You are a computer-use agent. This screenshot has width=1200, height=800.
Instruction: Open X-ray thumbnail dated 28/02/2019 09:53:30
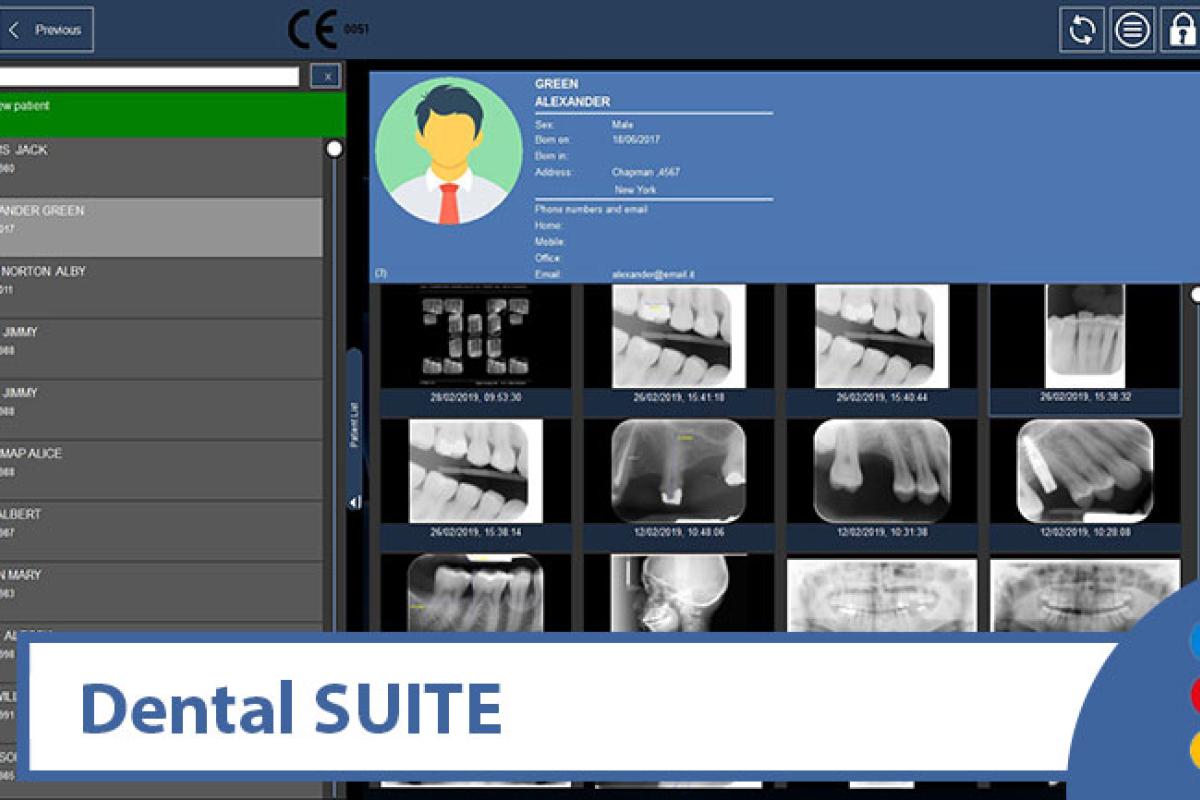[475, 337]
